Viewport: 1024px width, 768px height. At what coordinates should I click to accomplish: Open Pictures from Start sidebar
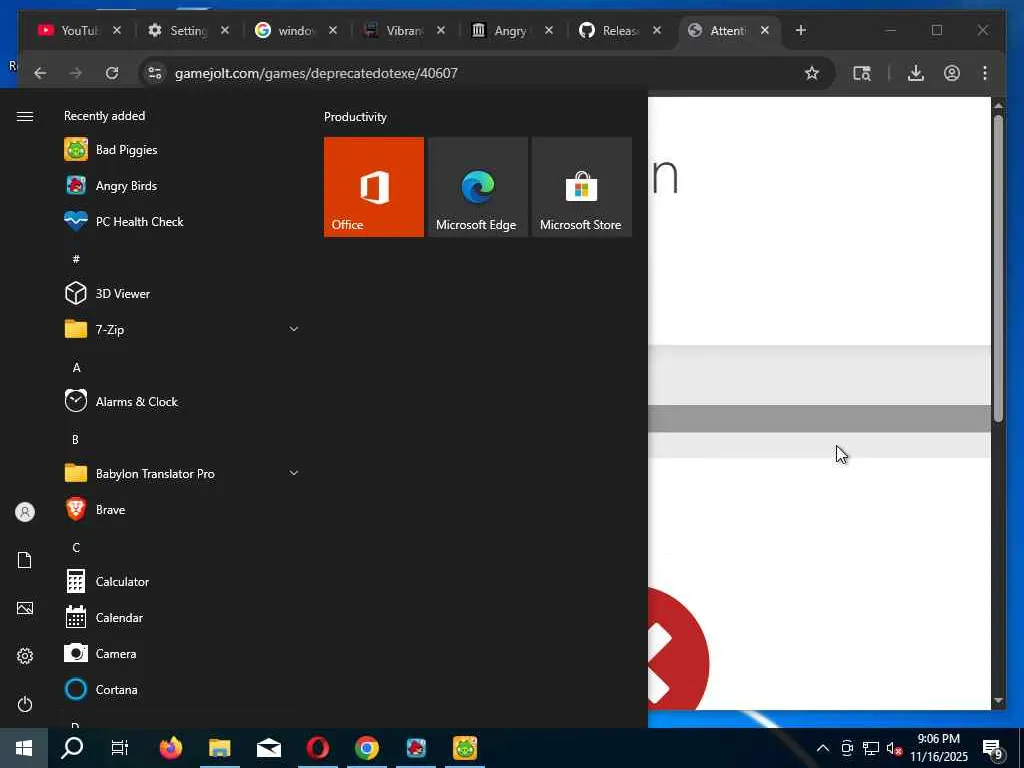pyautogui.click(x=25, y=608)
